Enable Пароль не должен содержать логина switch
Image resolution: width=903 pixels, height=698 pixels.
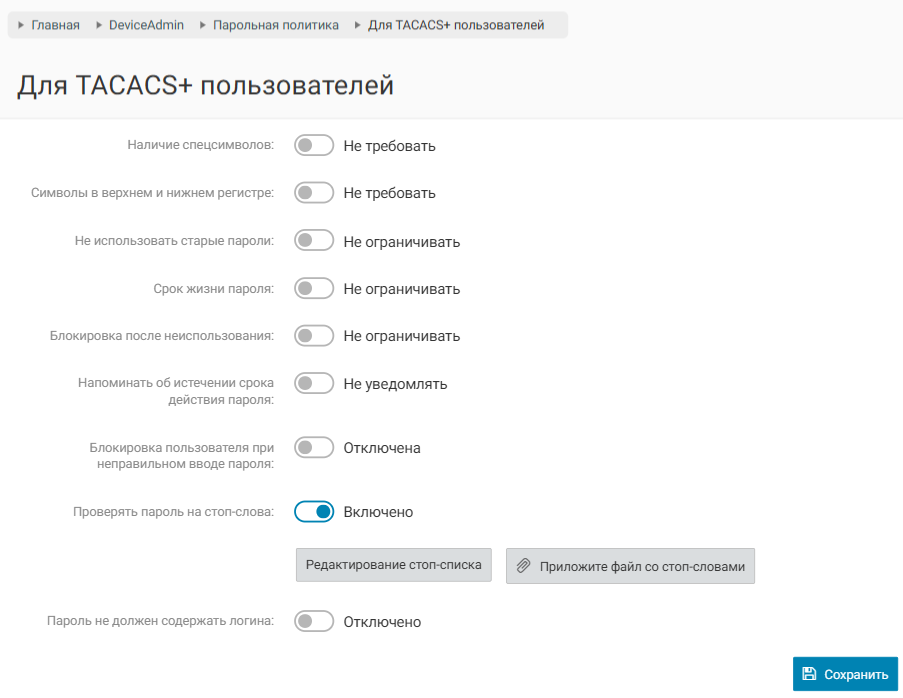tap(313, 622)
